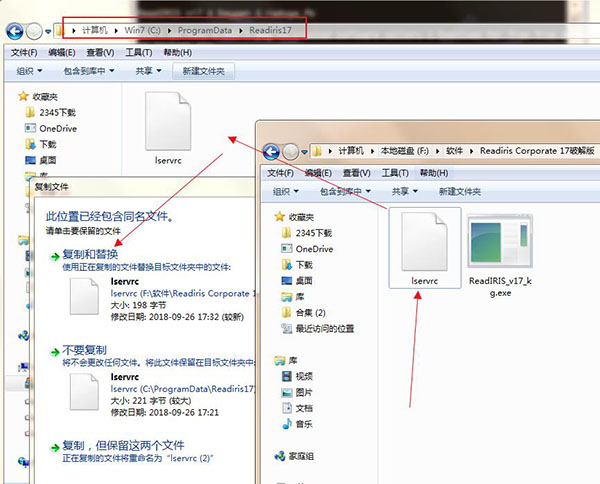This screenshot has height=484, width=600.
Task: Choose 复制和替换 option in copy dialog
Action: click(x=96, y=255)
